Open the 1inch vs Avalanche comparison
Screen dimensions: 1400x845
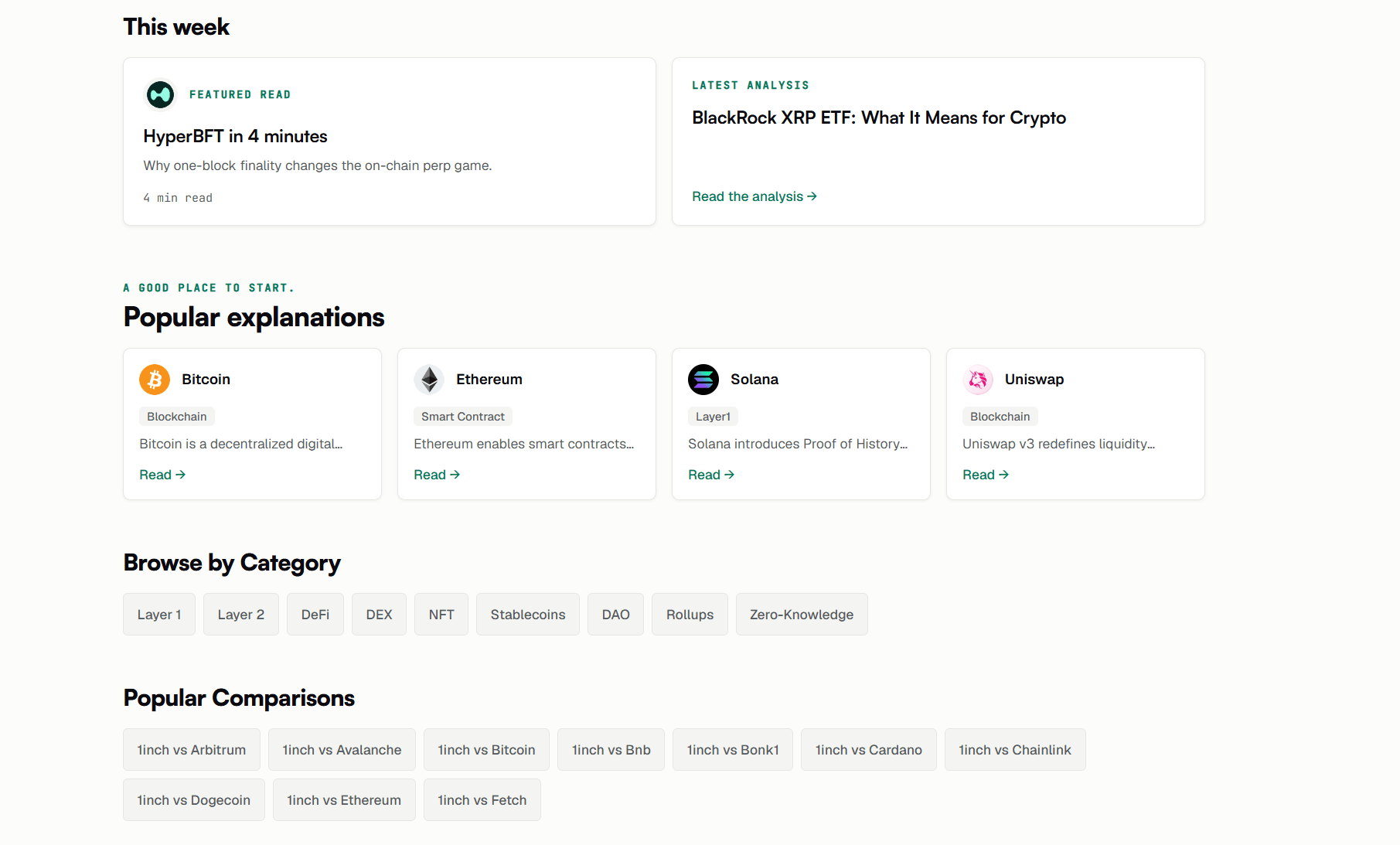click(x=342, y=750)
